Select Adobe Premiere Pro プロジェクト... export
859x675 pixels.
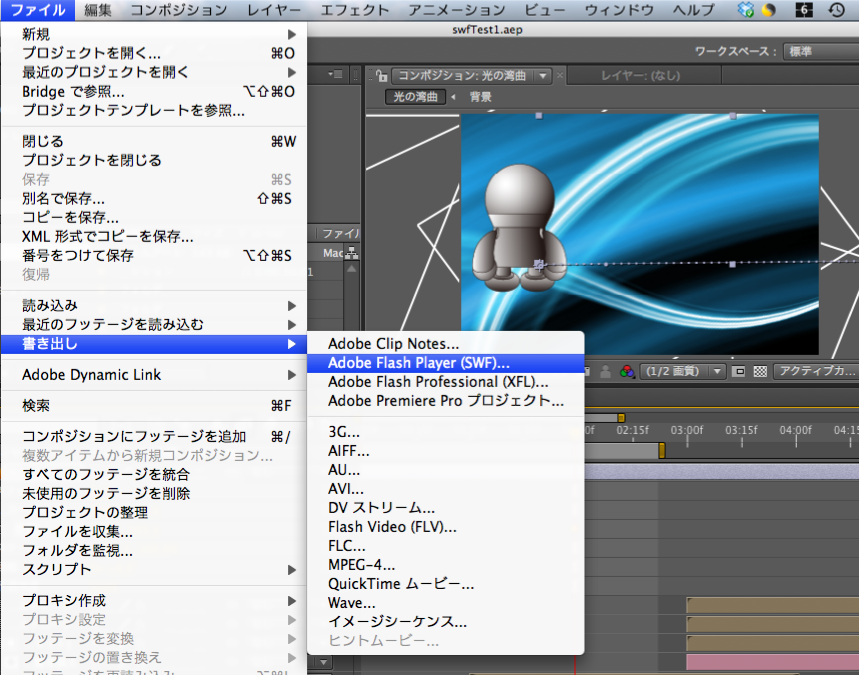(x=445, y=401)
